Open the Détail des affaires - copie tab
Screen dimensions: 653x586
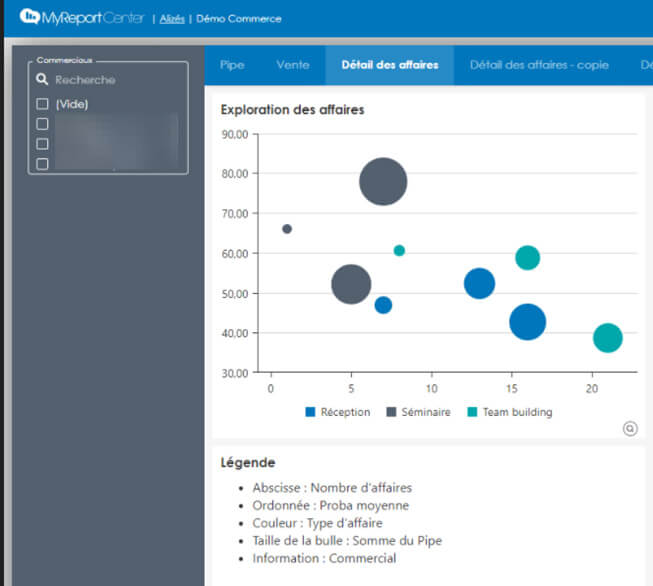539,65
